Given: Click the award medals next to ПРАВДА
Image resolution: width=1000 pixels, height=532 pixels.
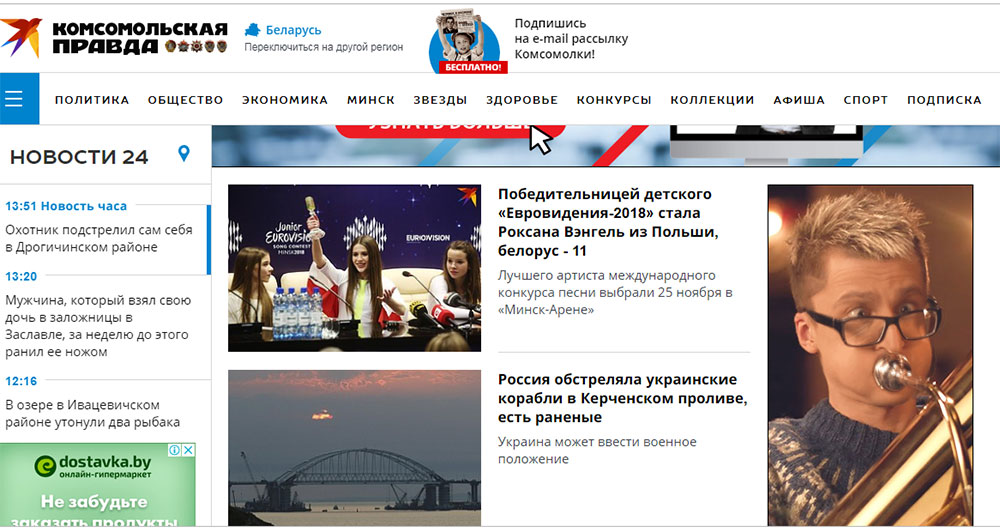Looking at the screenshot, I should click(195, 46).
